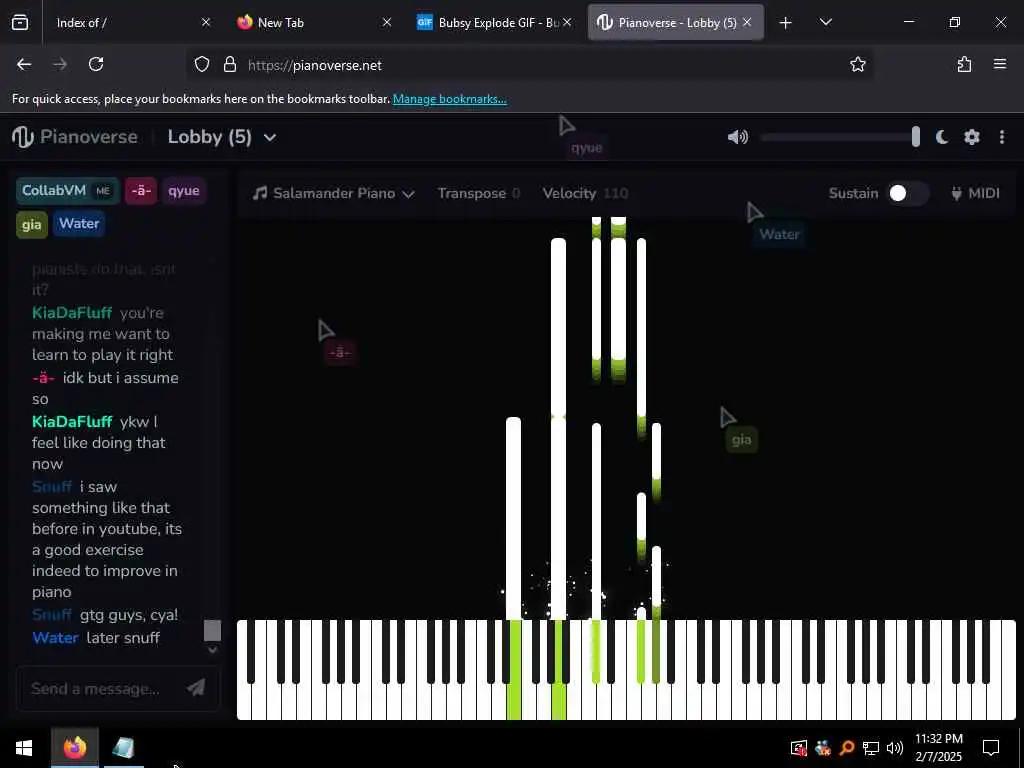Click the orange search tray icon

847,748
